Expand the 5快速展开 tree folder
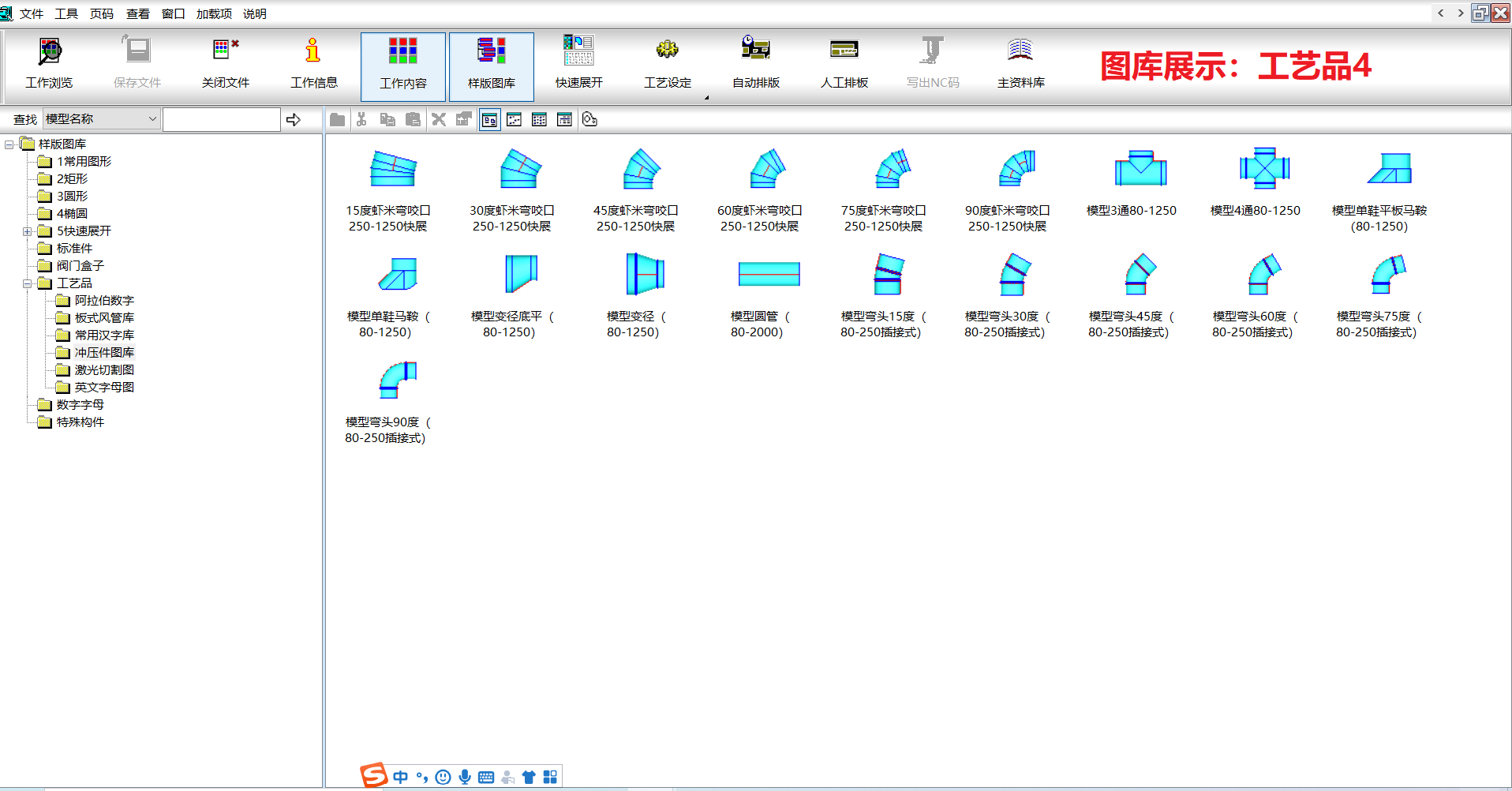1512x791 pixels. pos(27,231)
